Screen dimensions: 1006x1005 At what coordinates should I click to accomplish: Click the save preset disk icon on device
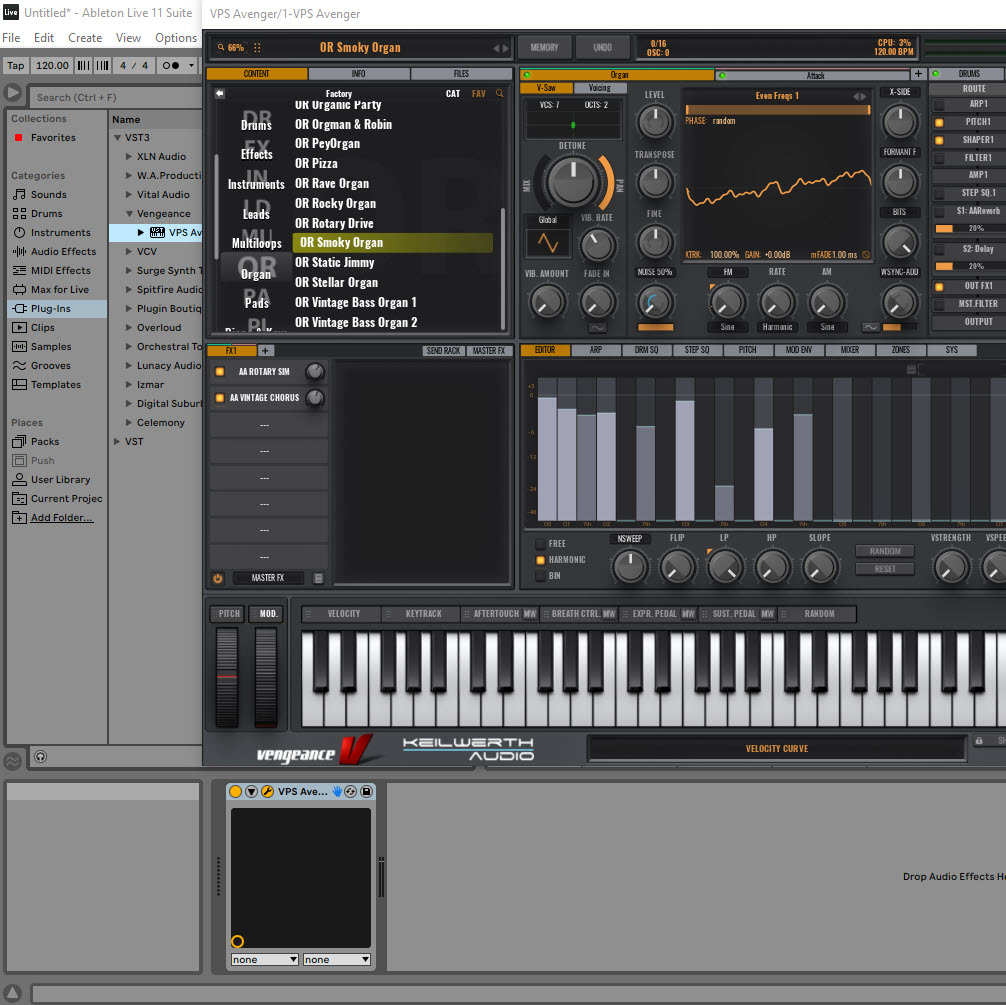[x=366, y=791]
